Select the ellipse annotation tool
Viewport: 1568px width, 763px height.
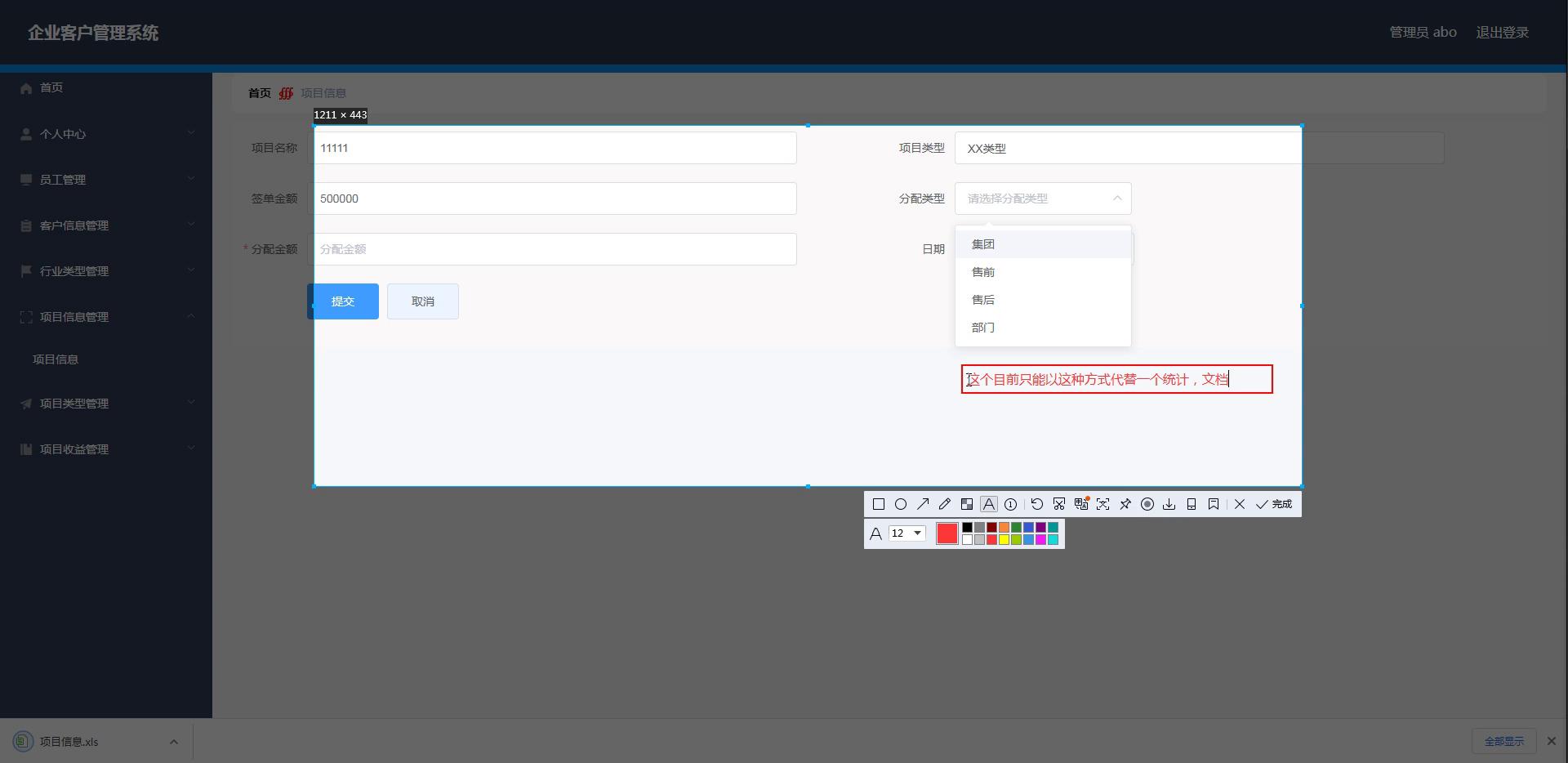click(x=901, y=504)
